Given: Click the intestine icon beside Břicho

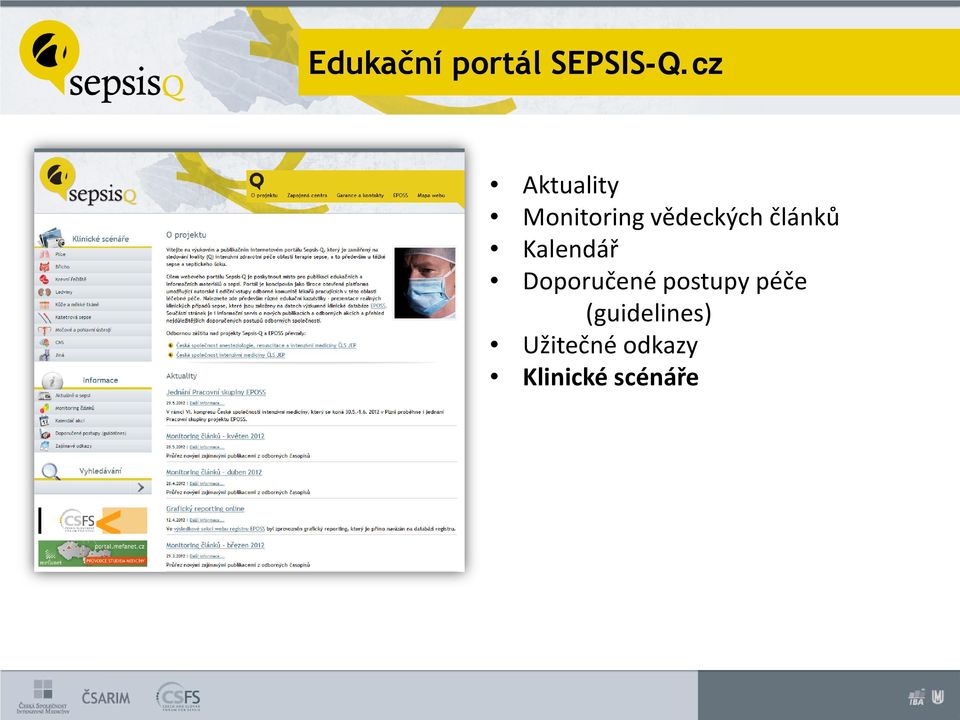Looking at the screenshot, I should [x=44, y=266].
